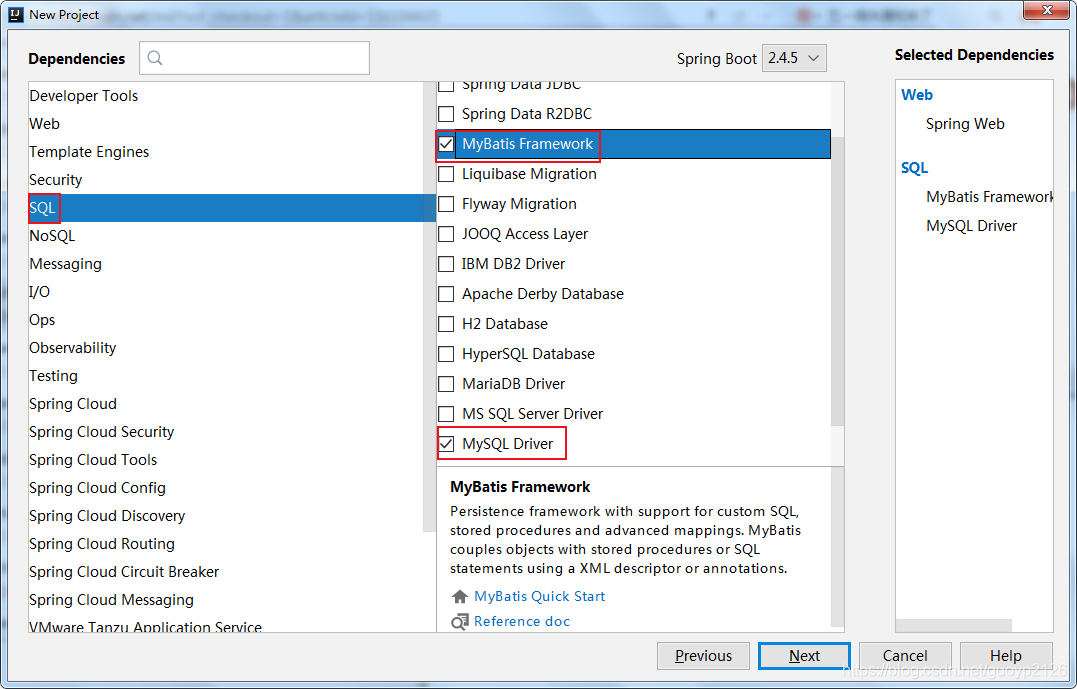Select Spring Web in Selected Dependencies
Screen dimensions: 1077x689
click(965, 124)
